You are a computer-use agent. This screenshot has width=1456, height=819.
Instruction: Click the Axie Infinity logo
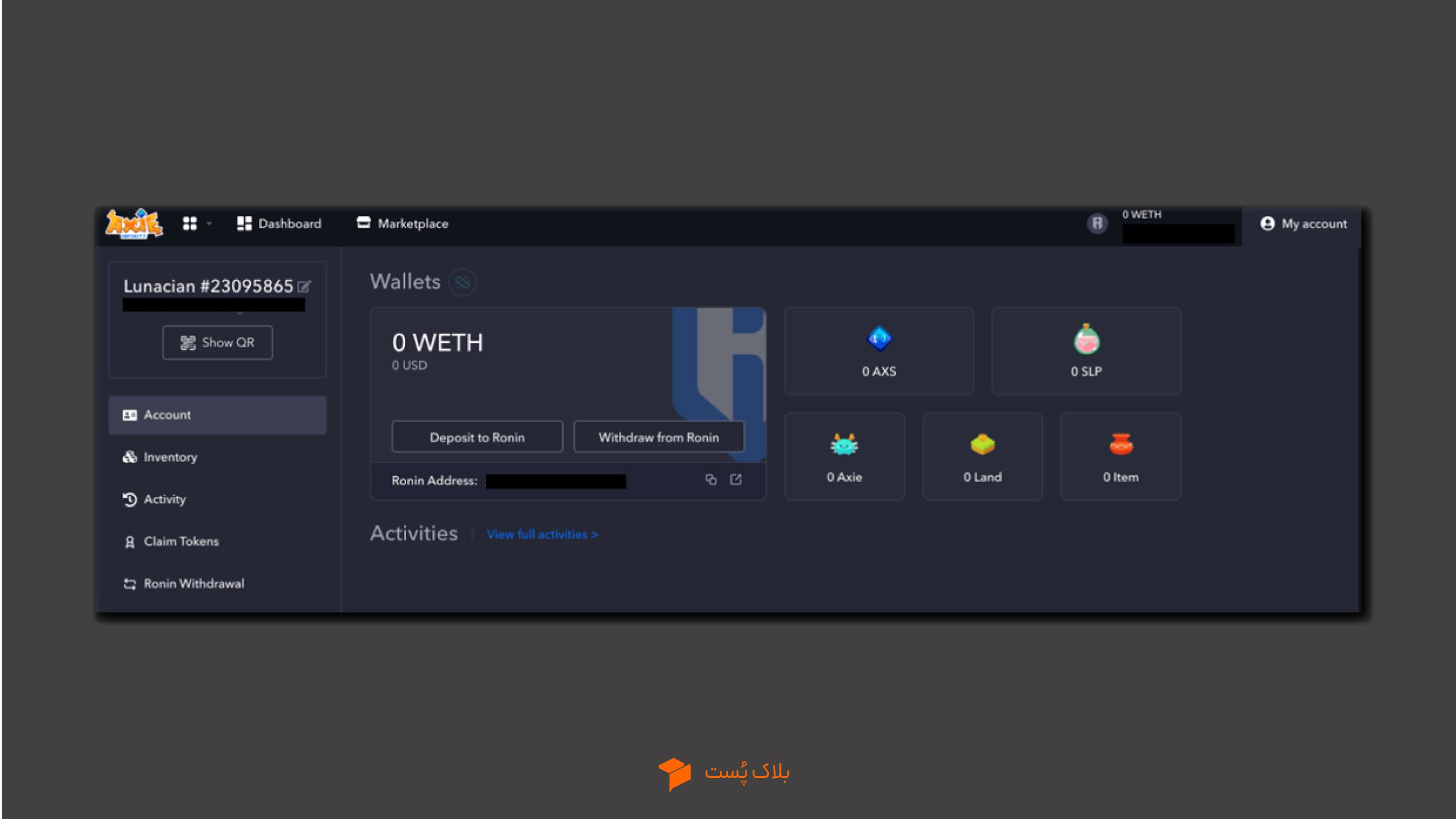[x=134, y=224]
